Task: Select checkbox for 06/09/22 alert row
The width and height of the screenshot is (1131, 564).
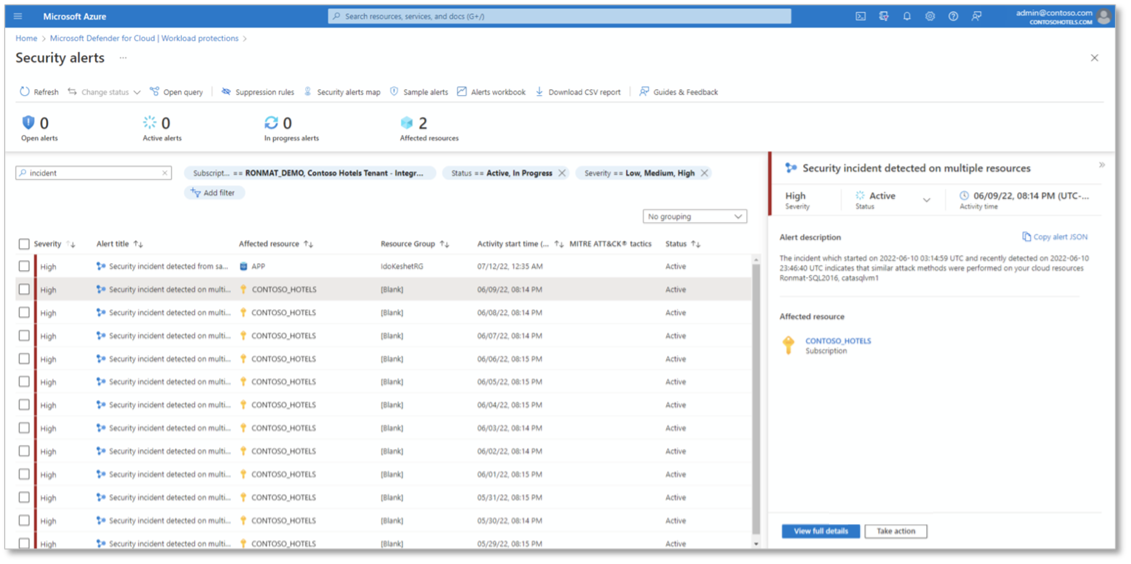Action: 24,290
